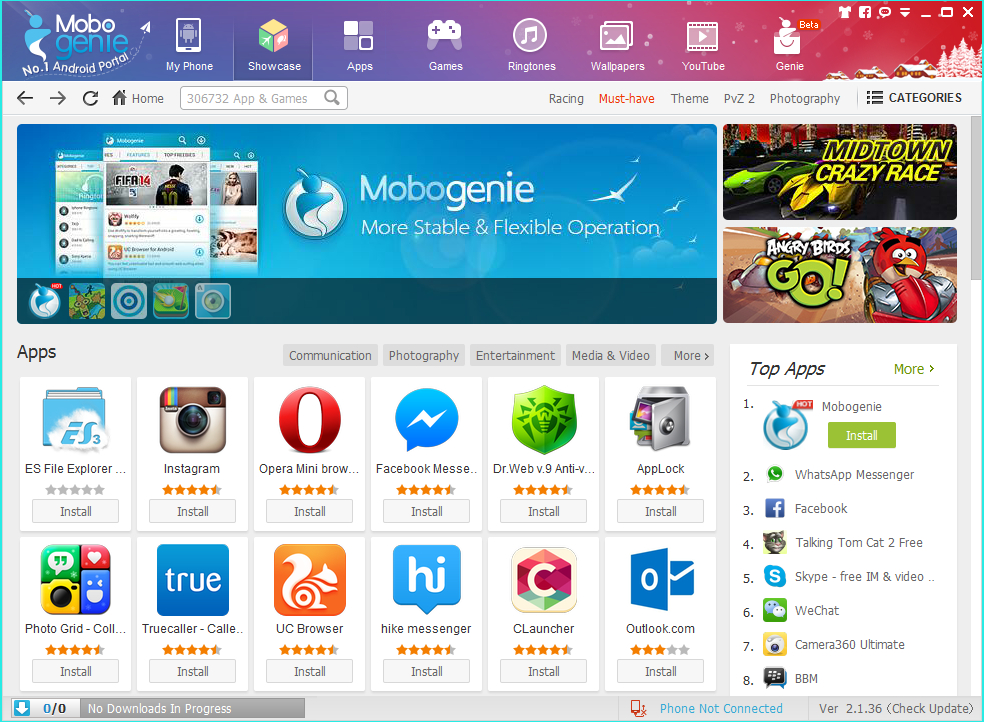This screenshot has width=984, height=722.
Task: Open the UC Browser app icon
Action: click(309, 580)
